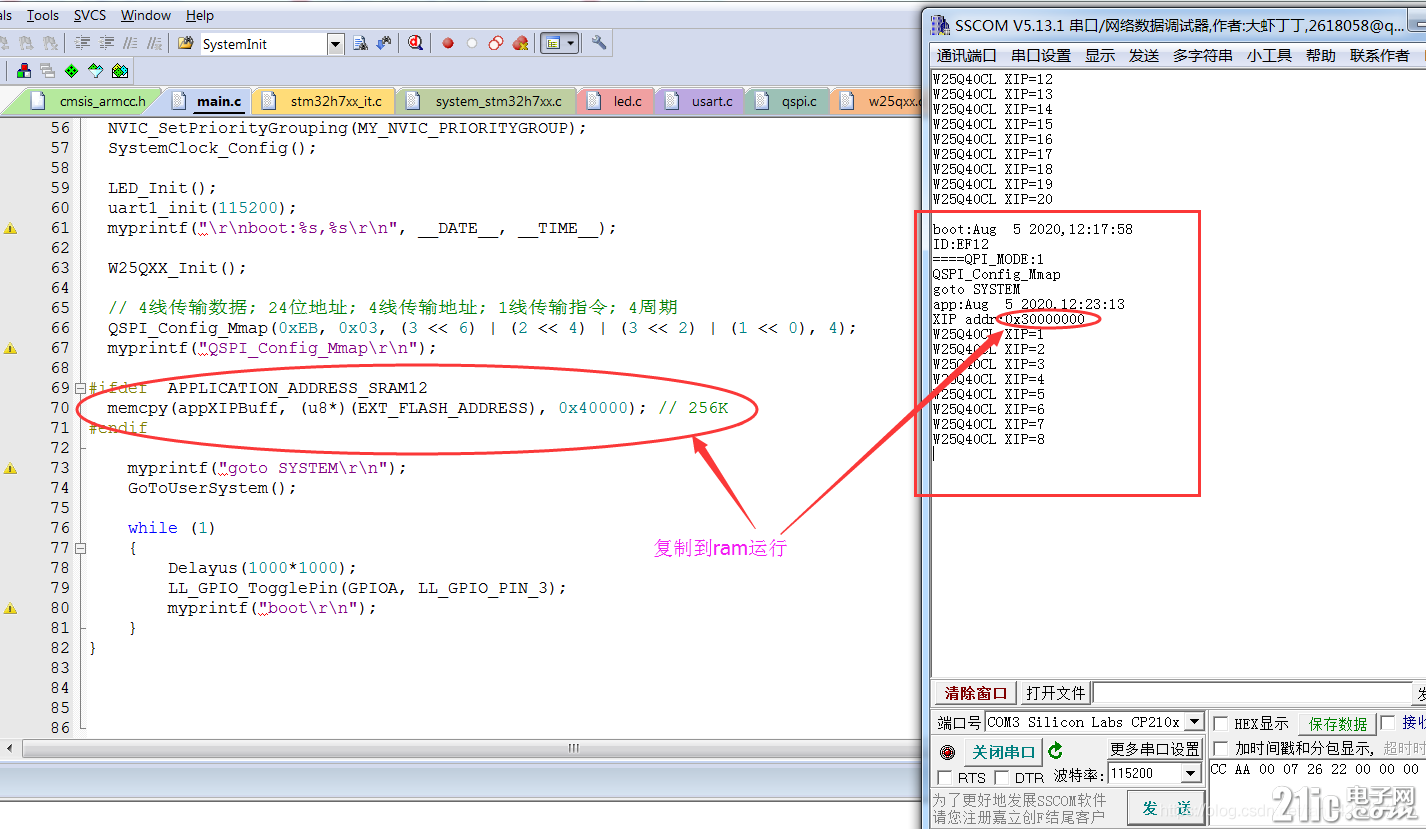
Task: Open the SystemInit search combo dropdown arrow
Action: (336, 44)
